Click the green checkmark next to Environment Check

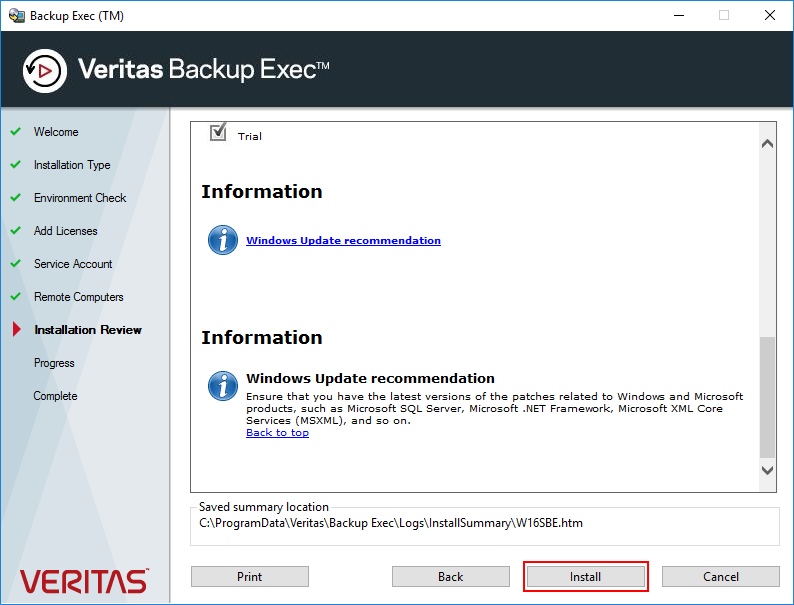click(16, 197)
